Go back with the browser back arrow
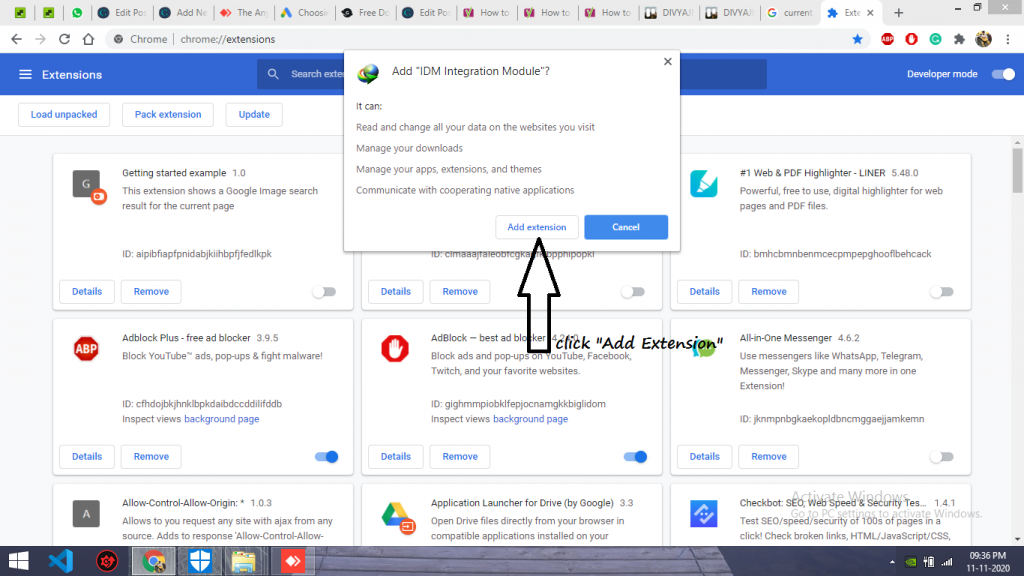Image resolution: width=1024 pixels, height=576 pixels. pyautogui.click(x=16, y=39)
